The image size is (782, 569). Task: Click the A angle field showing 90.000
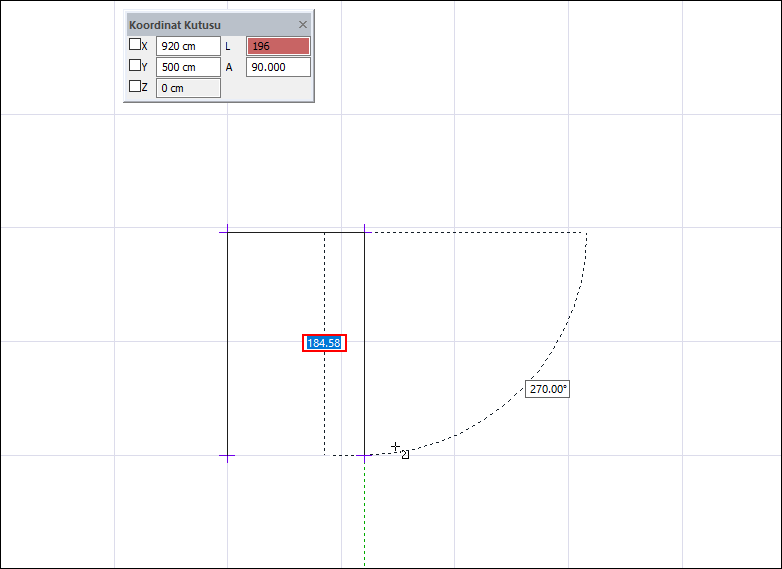[x=278, y=67]
